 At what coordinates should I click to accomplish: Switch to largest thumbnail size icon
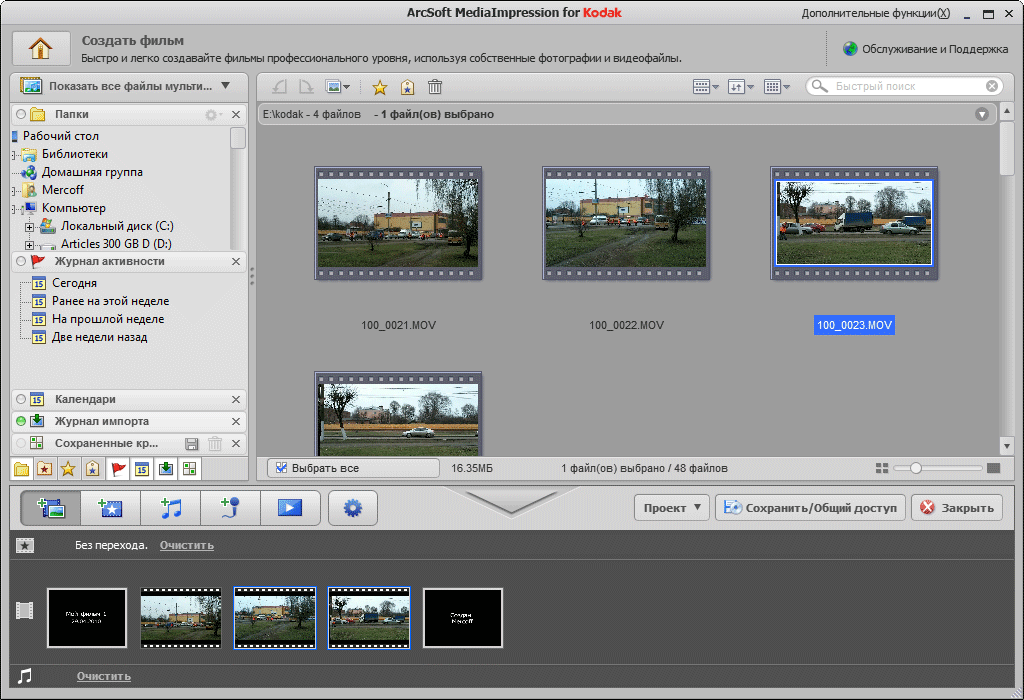coord(993,468)
